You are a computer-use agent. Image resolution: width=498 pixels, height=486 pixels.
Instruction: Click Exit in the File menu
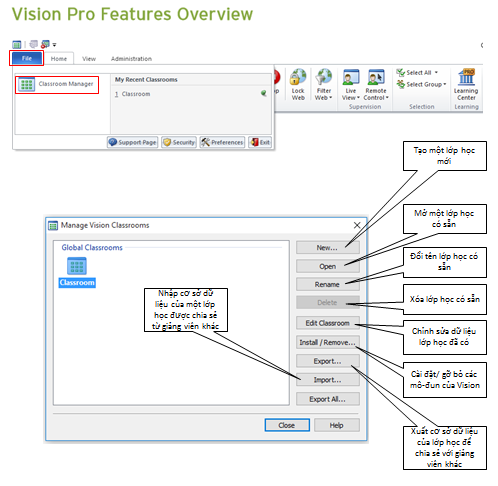pos(260,142)
